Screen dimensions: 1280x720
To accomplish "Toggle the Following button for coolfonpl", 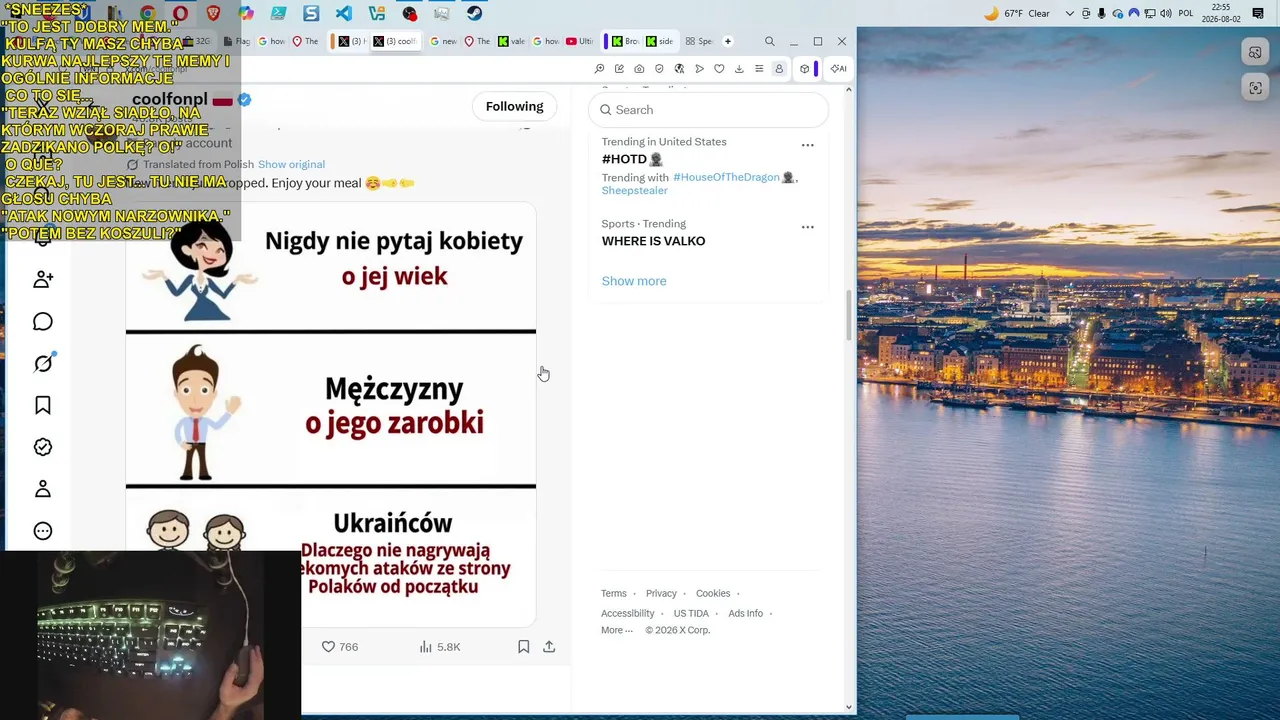I will [x=515, y=106].
